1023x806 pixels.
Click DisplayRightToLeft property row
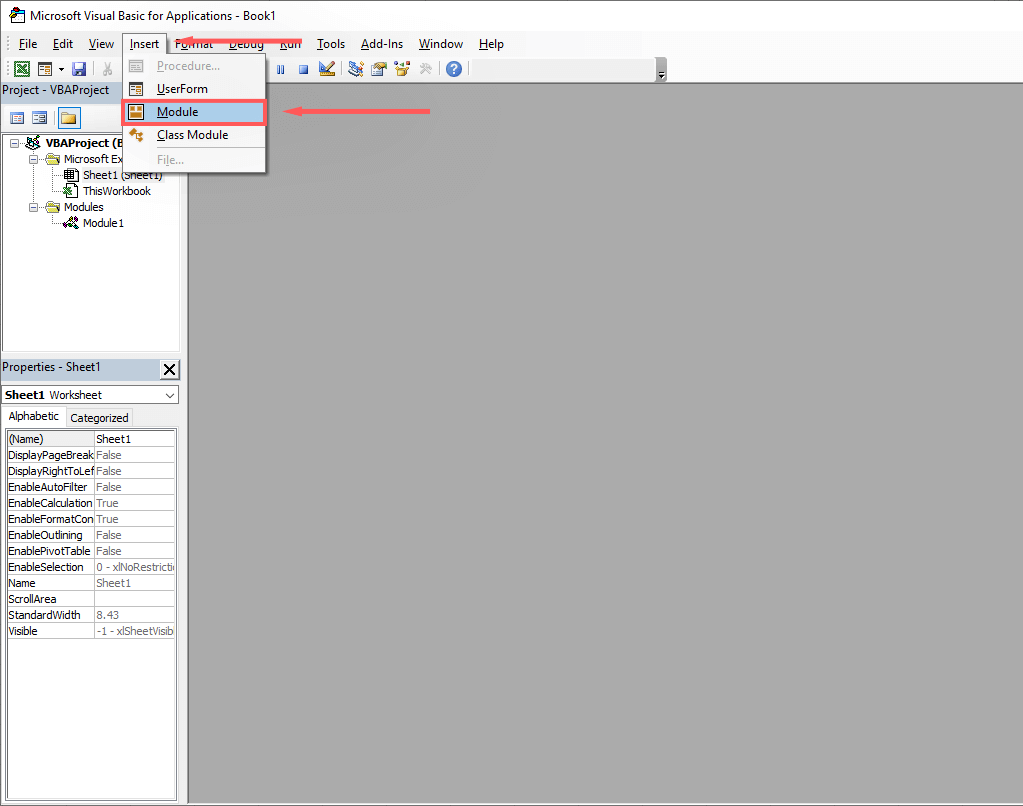coord(91,471)
